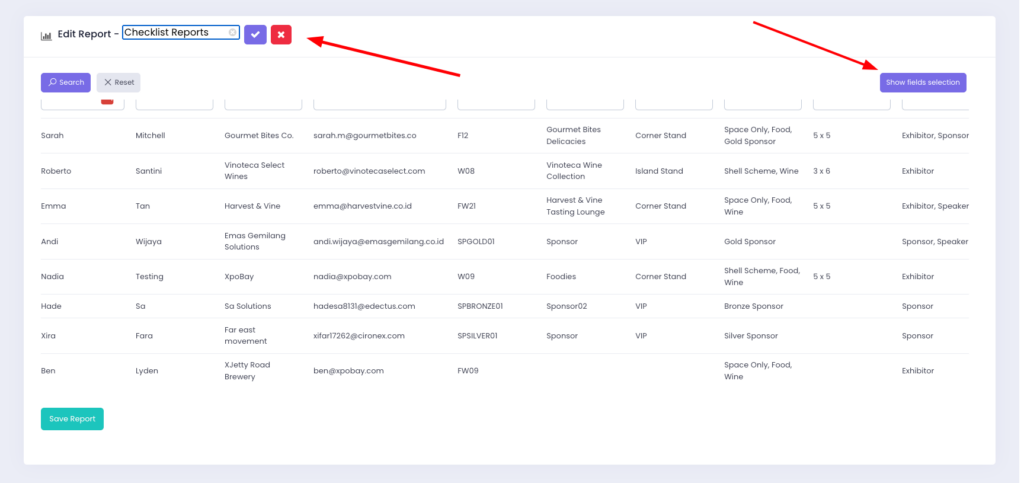Click the red icon in the first filter box

pos(107,100)
